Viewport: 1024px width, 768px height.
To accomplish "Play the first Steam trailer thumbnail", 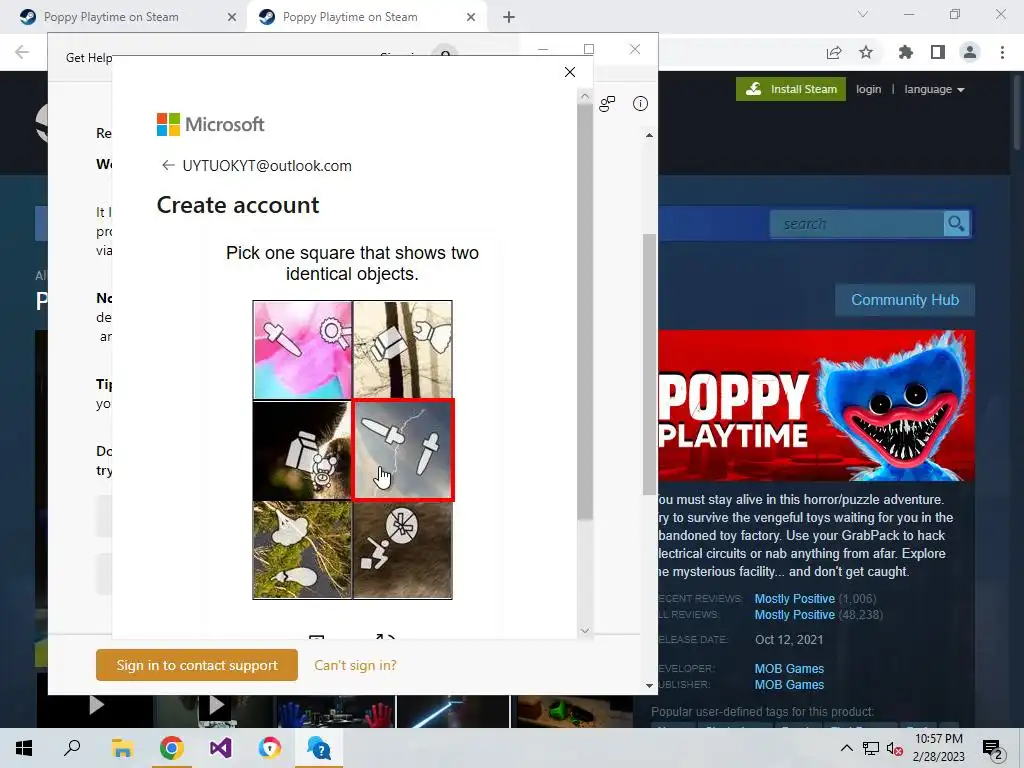I will click(96, 705).
